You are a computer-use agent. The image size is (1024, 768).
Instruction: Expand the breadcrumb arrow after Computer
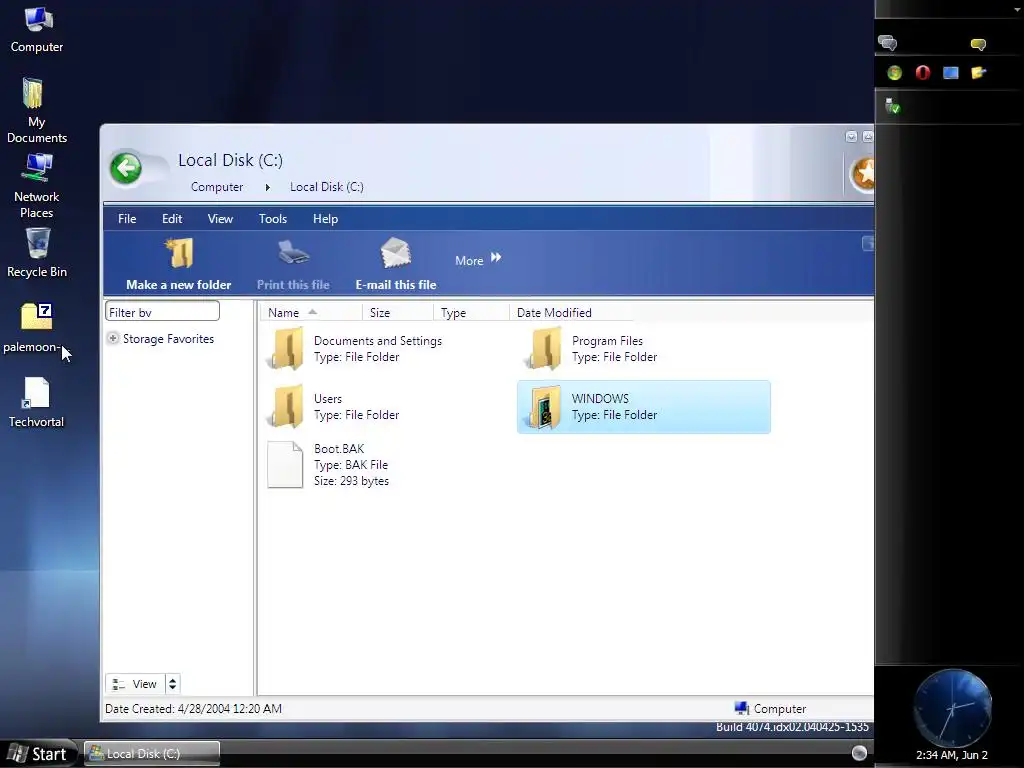267,187
